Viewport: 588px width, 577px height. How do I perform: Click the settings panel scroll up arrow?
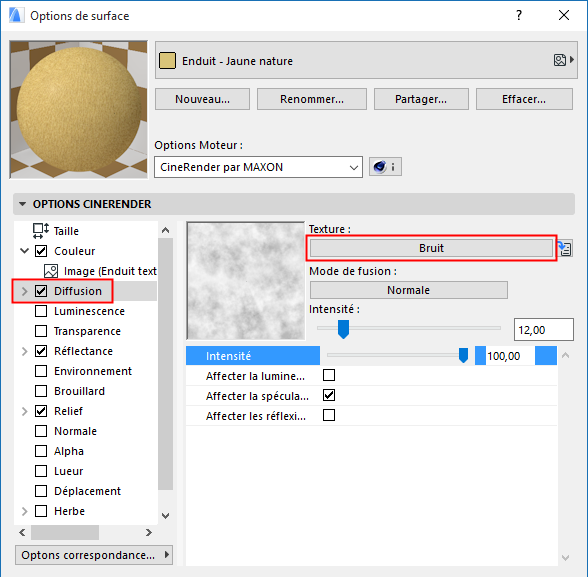click(x=566, y=355)
